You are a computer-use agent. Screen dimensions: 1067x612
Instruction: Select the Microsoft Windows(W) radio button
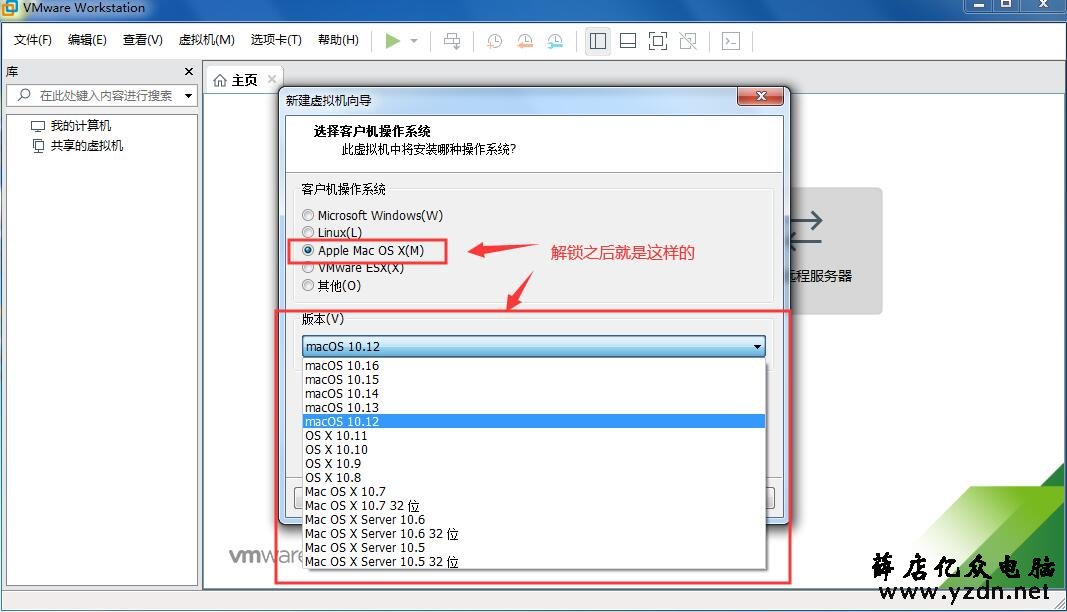tap(308, 215)
